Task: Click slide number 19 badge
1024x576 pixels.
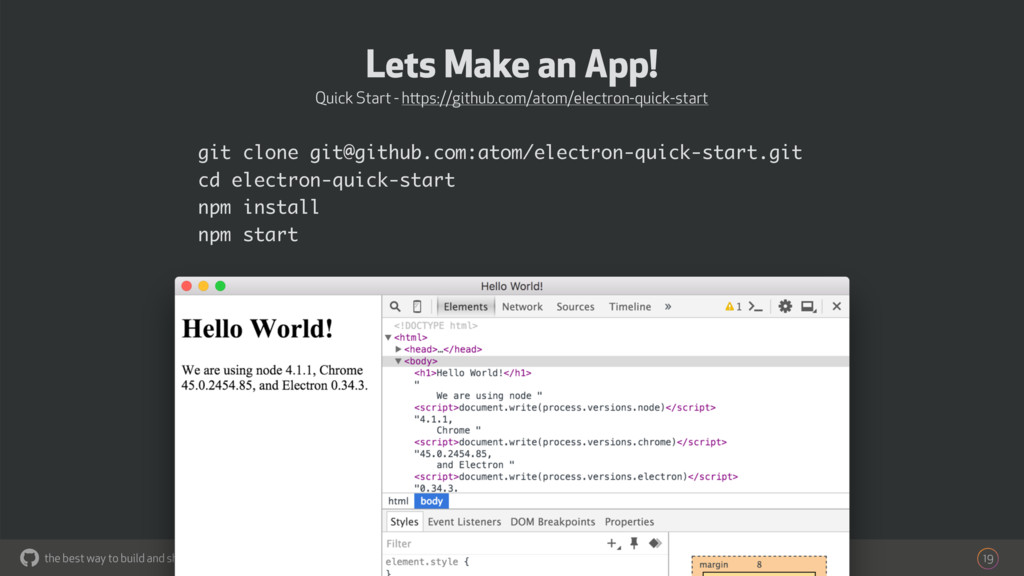Action: coord(987,558)
